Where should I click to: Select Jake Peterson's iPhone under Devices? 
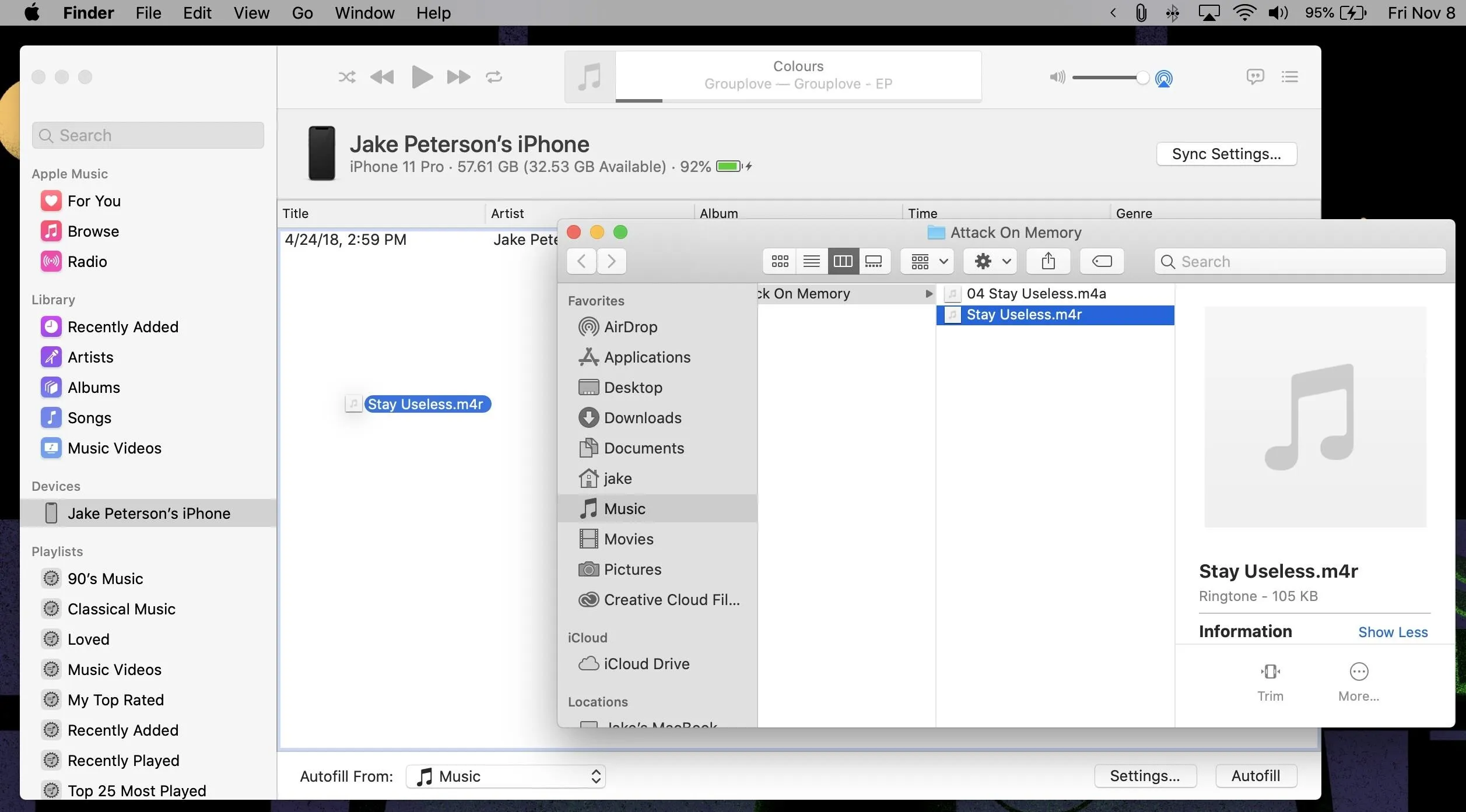(148, 514)
